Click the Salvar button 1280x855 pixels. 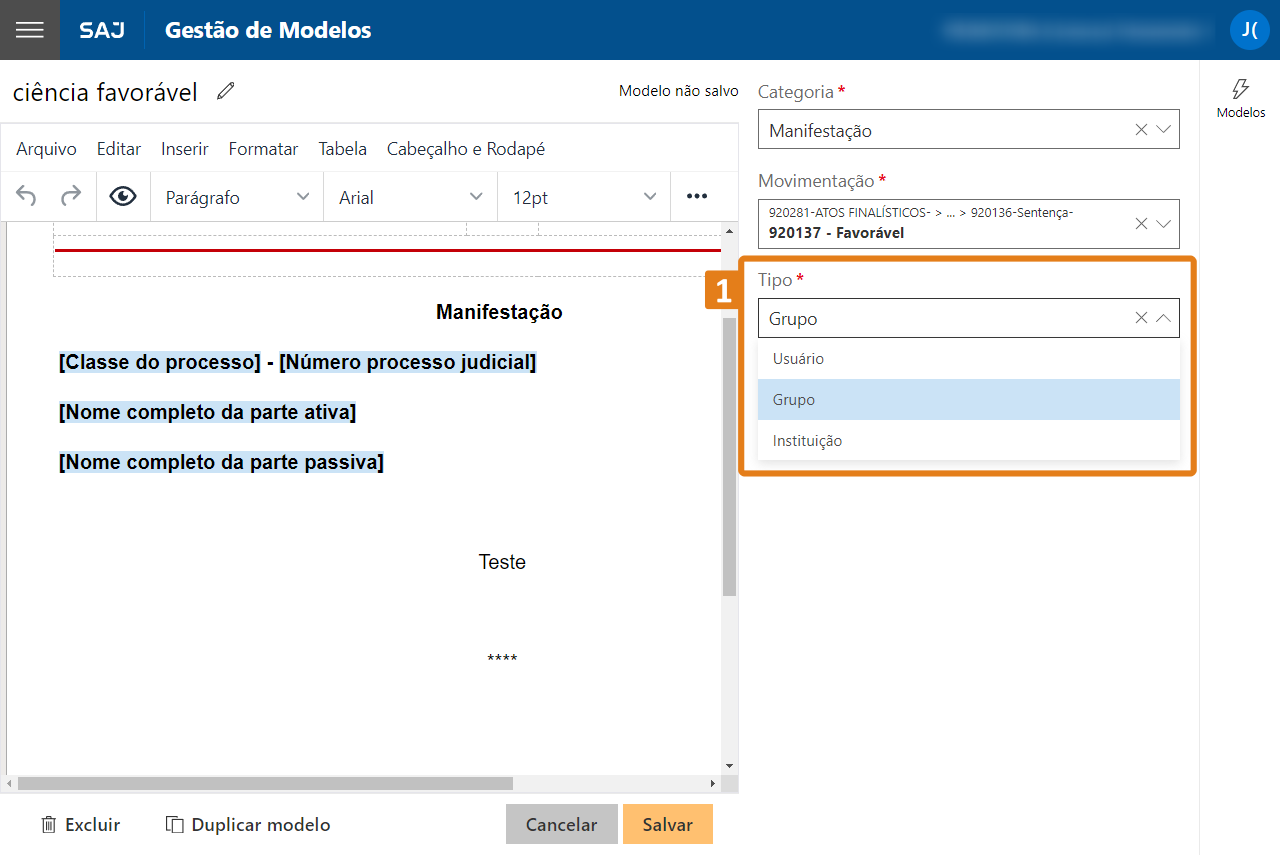click(667, 825)
